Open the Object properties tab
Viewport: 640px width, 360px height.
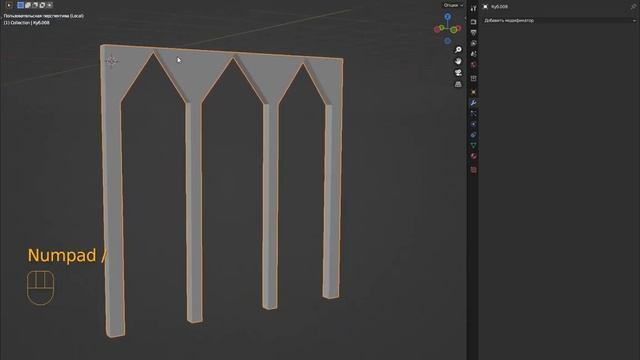coord(473,92)
